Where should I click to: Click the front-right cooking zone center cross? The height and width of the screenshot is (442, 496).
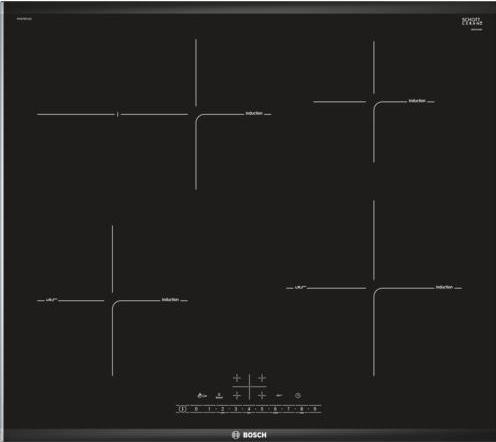tap(374, 288)
